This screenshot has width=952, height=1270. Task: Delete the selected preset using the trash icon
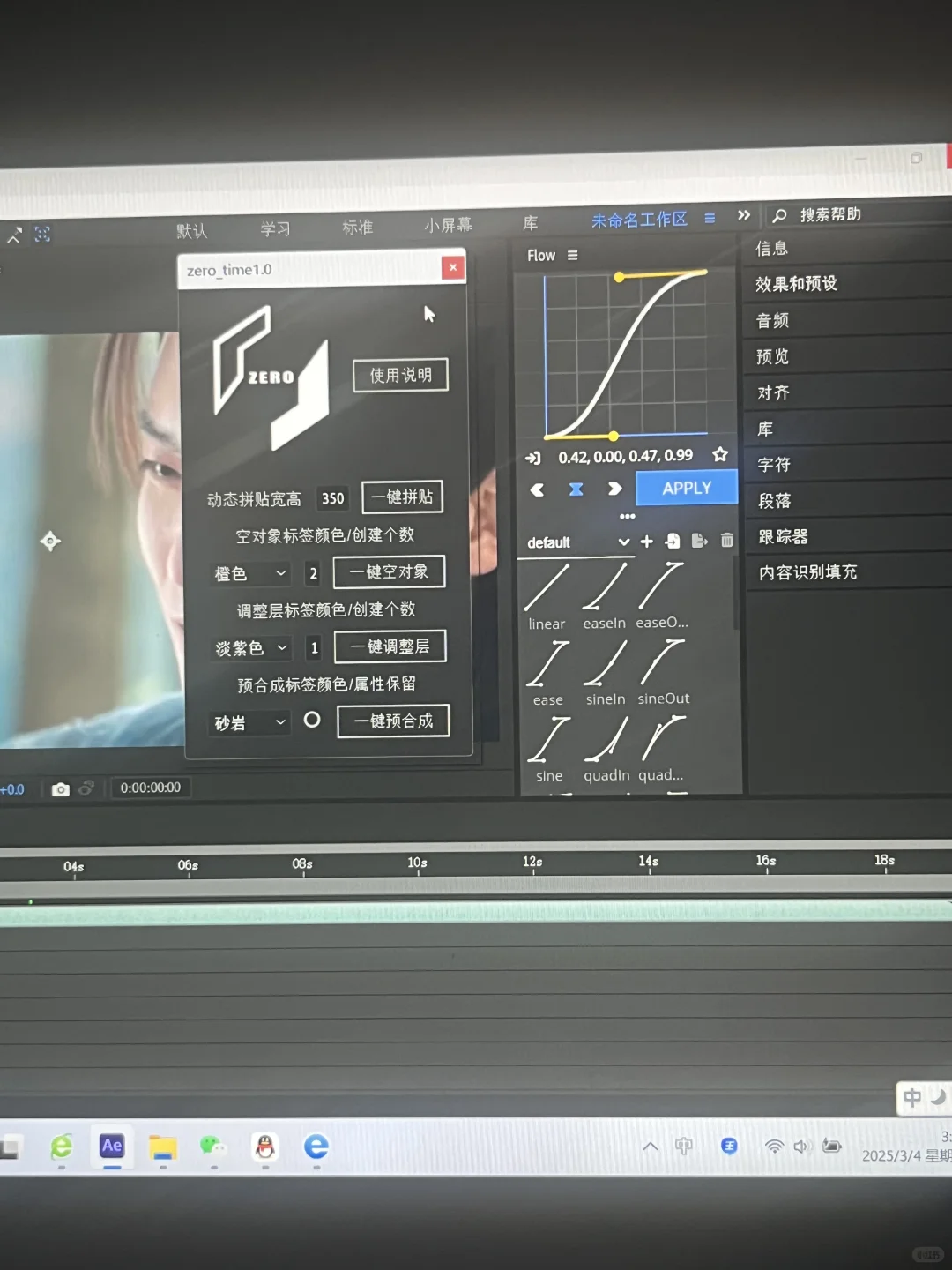click(726, 540)
